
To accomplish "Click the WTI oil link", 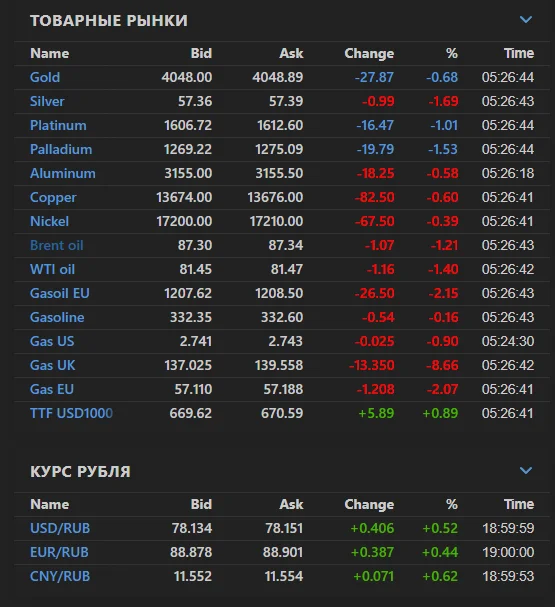I will point(52,269).
